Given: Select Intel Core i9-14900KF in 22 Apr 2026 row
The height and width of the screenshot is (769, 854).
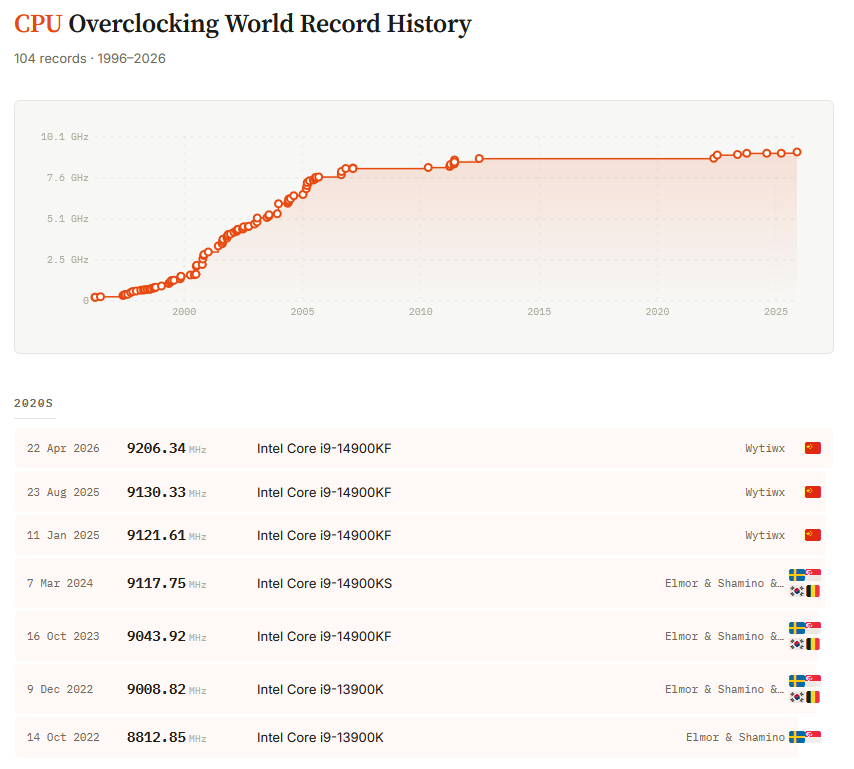Looking at the screenshot, I should pyautogui.click(x=324, y=448).
